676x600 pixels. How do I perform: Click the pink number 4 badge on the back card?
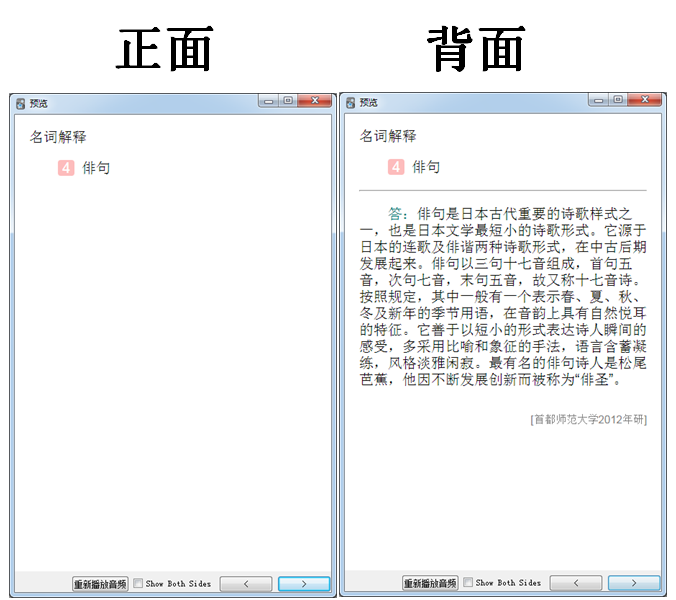396,167
